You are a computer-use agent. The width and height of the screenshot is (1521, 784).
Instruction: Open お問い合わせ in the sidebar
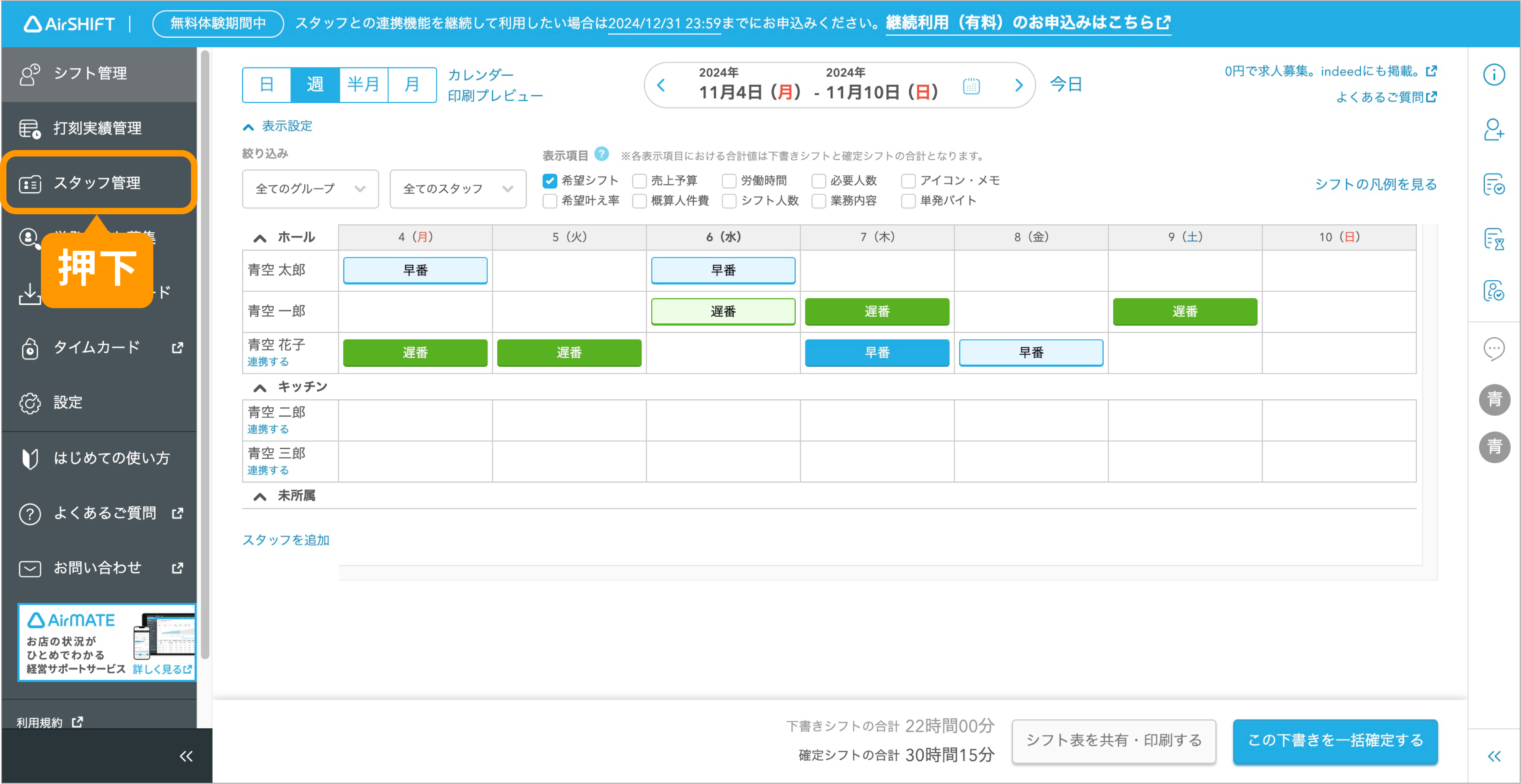99,568
